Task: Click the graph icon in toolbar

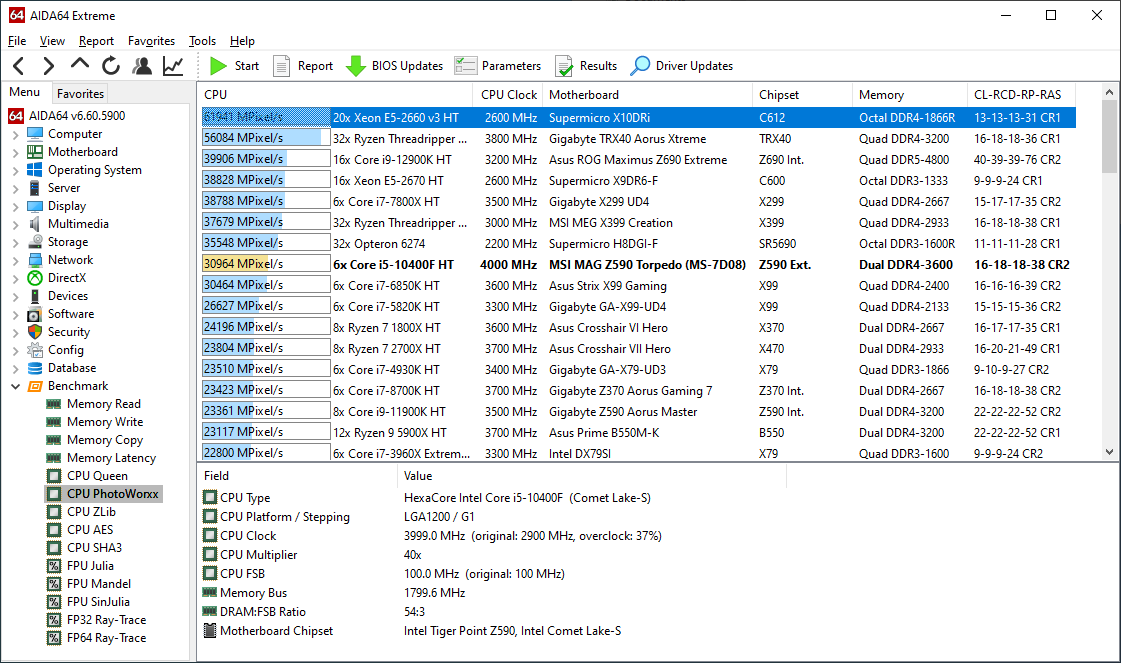Action: click(x=173, y=66)
